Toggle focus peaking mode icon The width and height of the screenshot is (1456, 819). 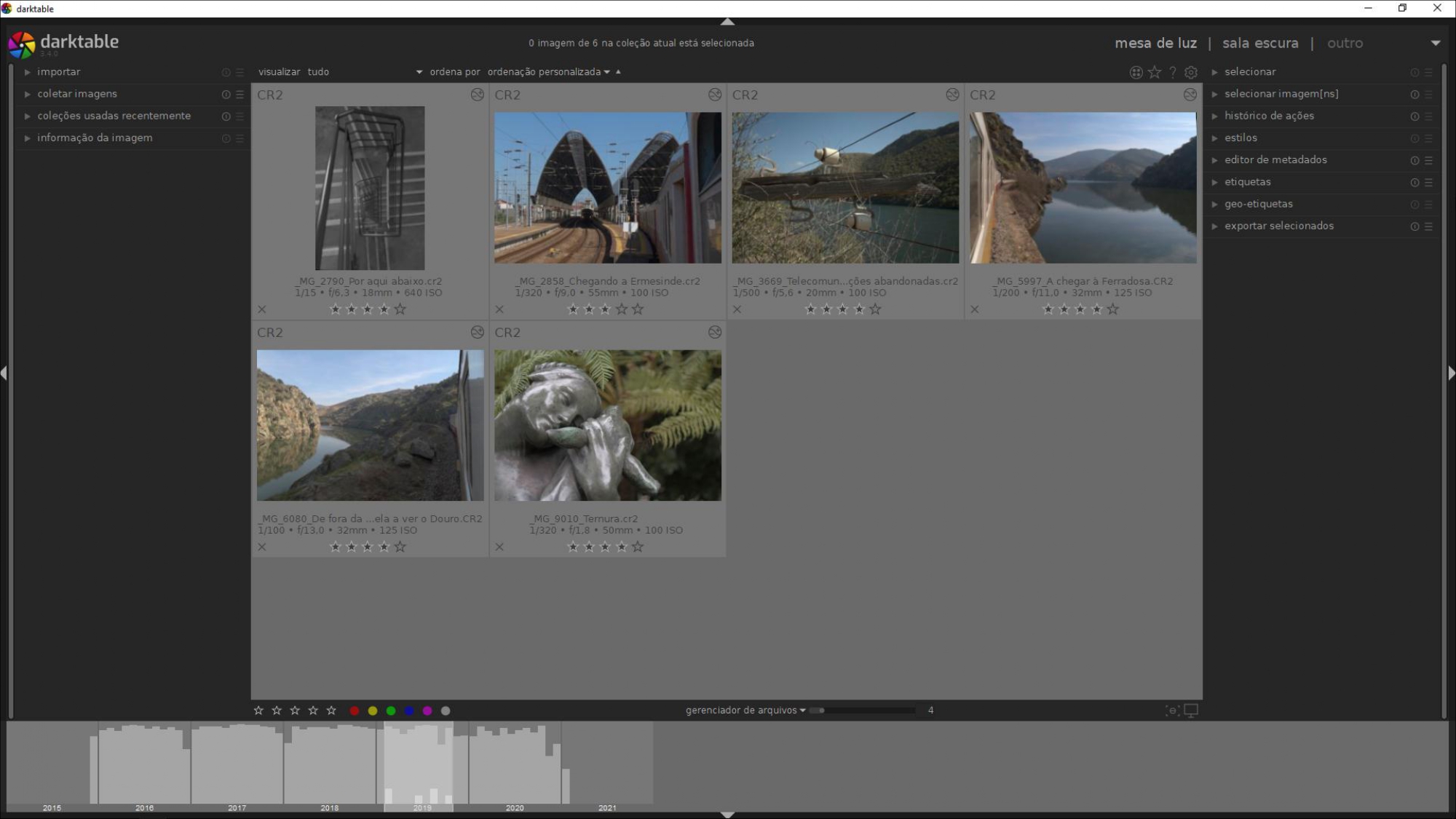pyautogui.click(x=1172, y=710)
